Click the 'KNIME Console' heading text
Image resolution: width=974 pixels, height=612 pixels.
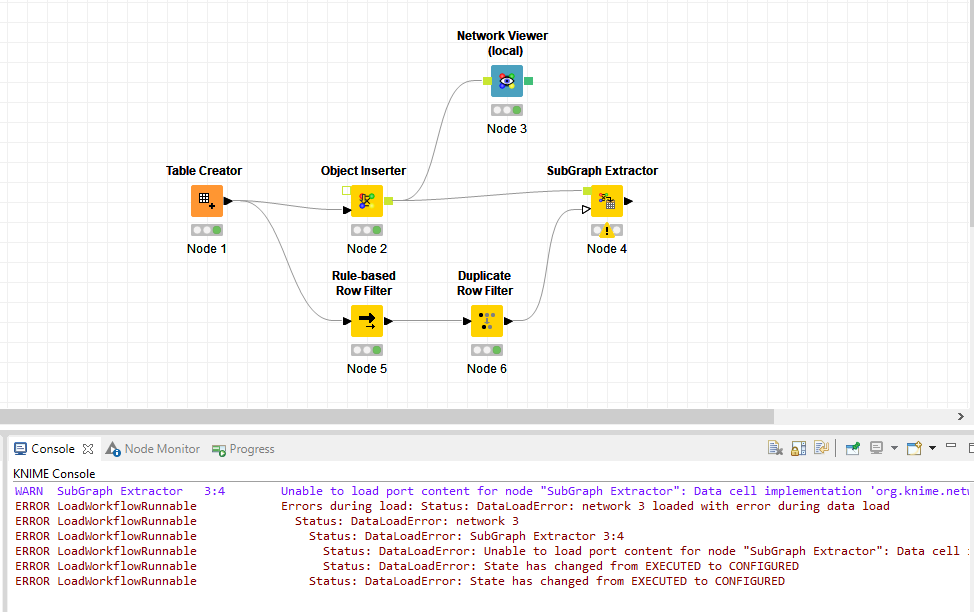(54, 473)
